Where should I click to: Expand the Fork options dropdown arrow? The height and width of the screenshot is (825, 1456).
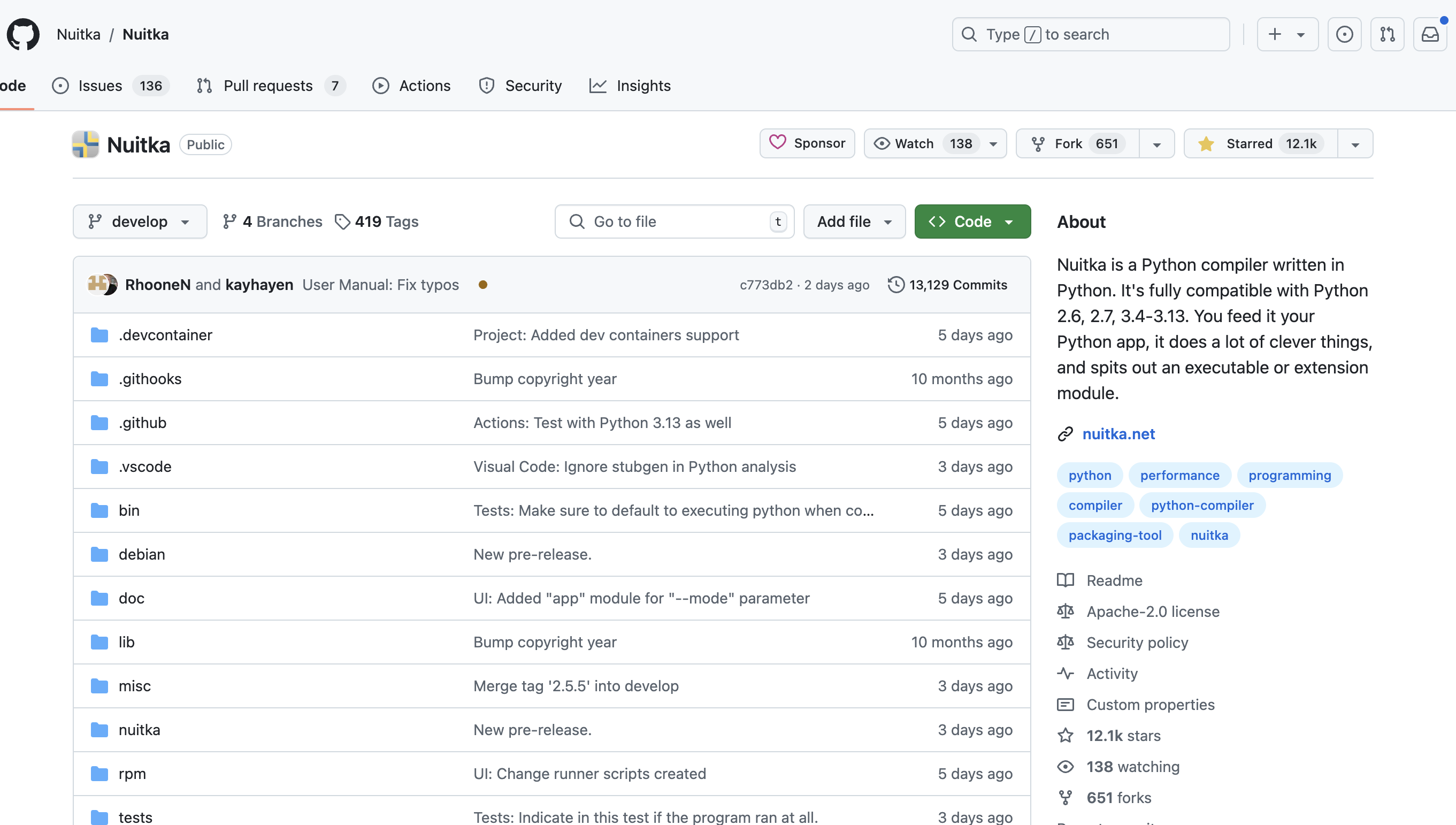[x=1156, y=144]
